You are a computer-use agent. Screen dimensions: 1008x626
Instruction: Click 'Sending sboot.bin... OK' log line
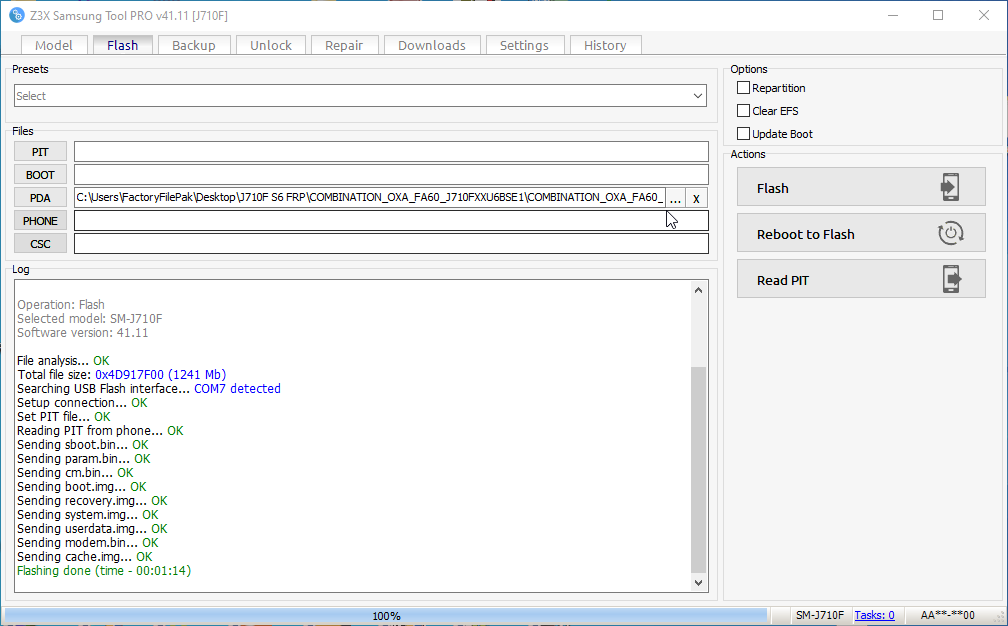(x=82, y=444)
